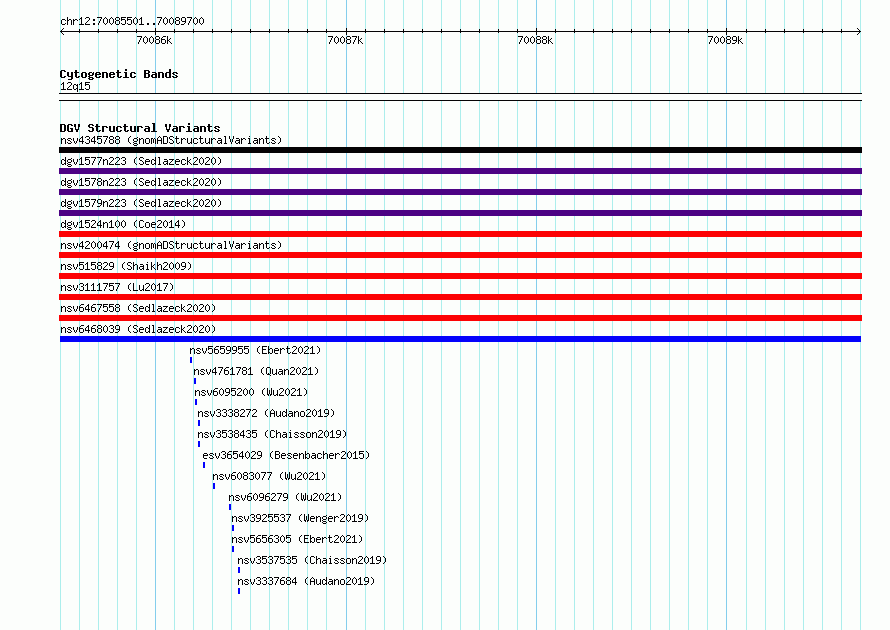Click the Cytogenetic Bands track title

(119, 74)
